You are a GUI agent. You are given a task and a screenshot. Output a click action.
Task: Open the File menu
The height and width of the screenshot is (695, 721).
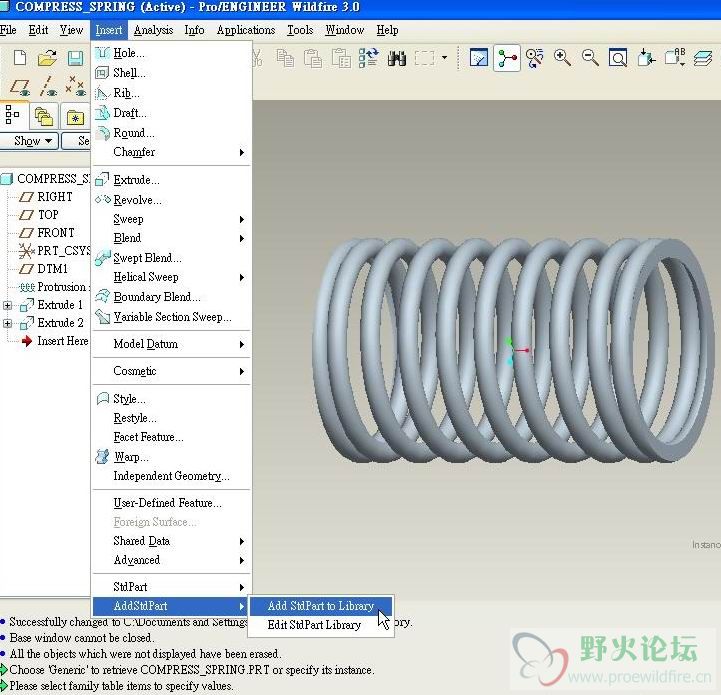click(8, 30)
